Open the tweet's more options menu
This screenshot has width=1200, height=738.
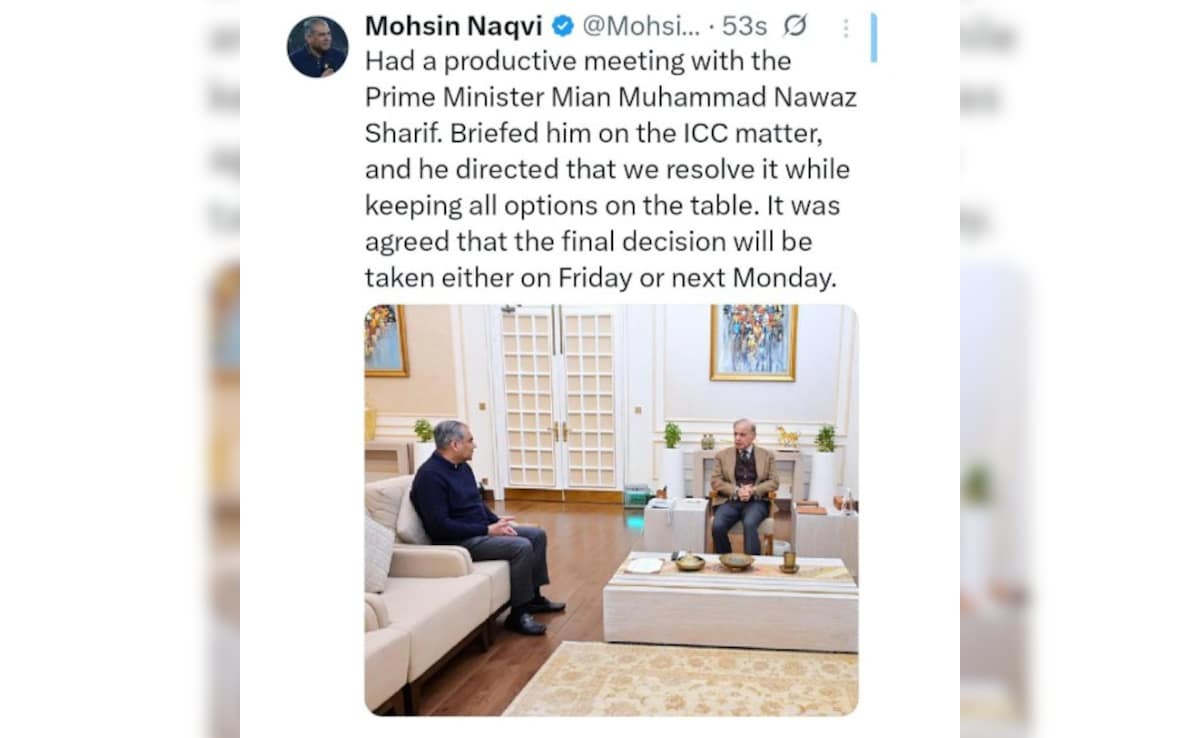(x=845, y=27)
